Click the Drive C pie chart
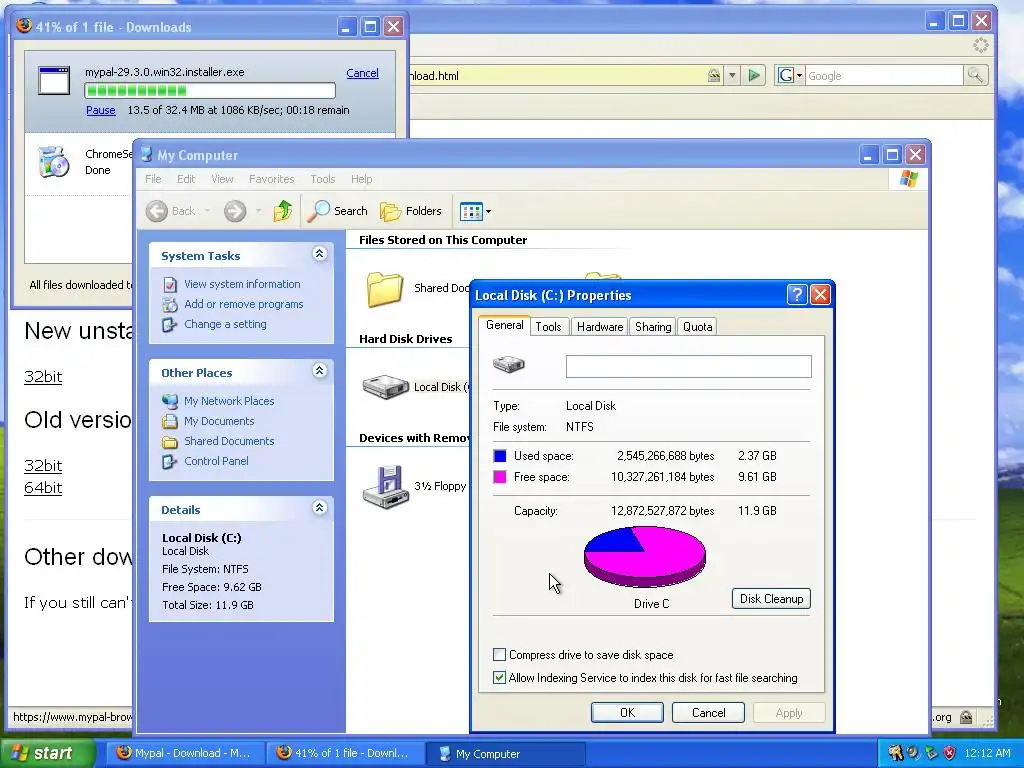 pyautogui.click(x=645, y=556)
